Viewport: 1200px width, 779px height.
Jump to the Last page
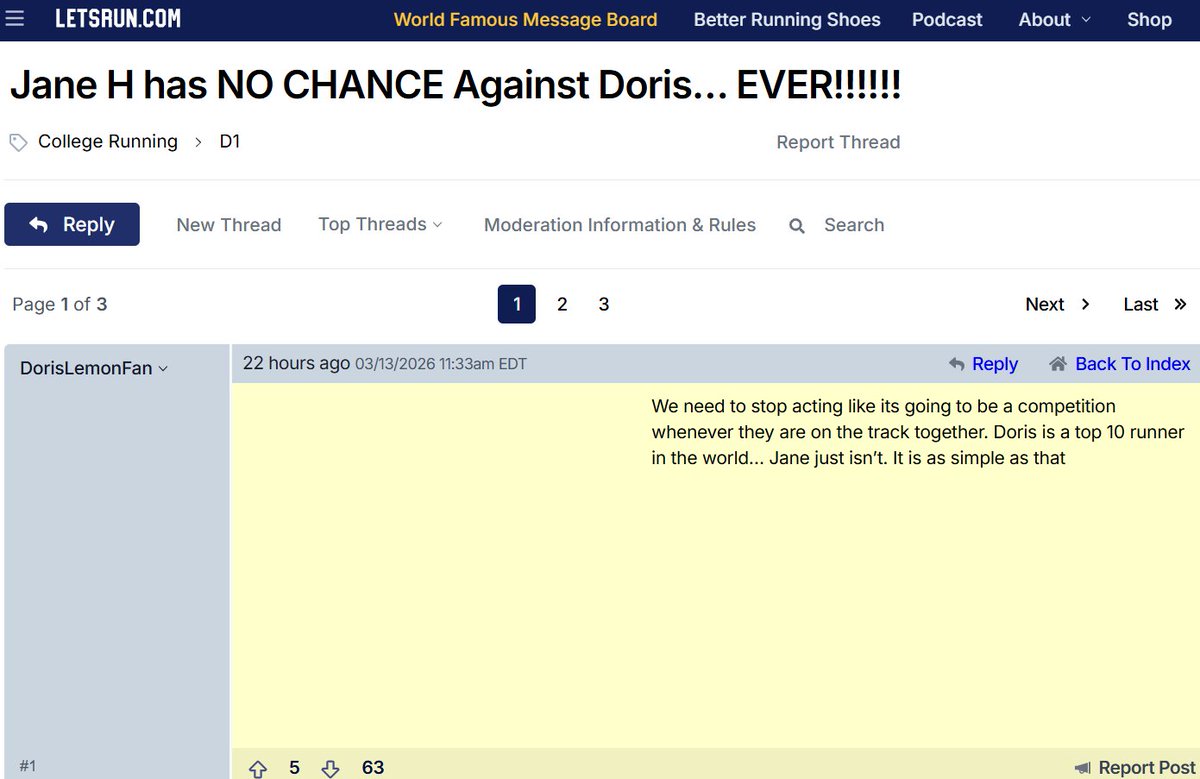(1155, 304)
